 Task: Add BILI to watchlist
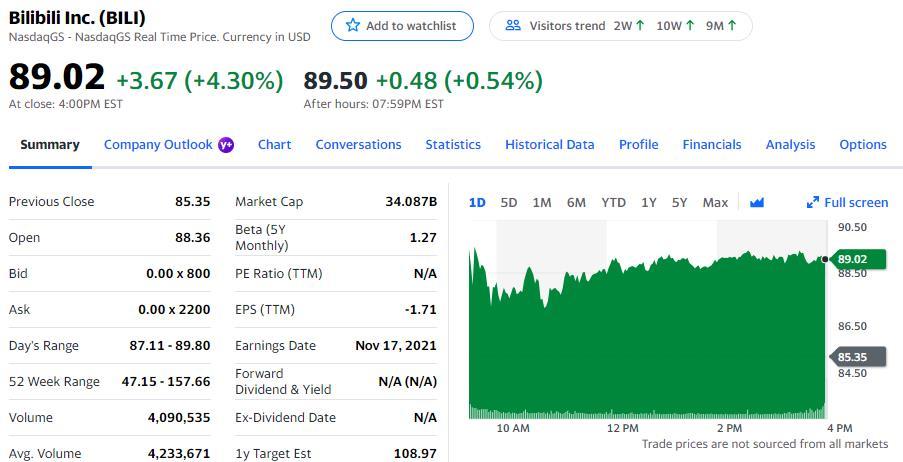(402, 26)
